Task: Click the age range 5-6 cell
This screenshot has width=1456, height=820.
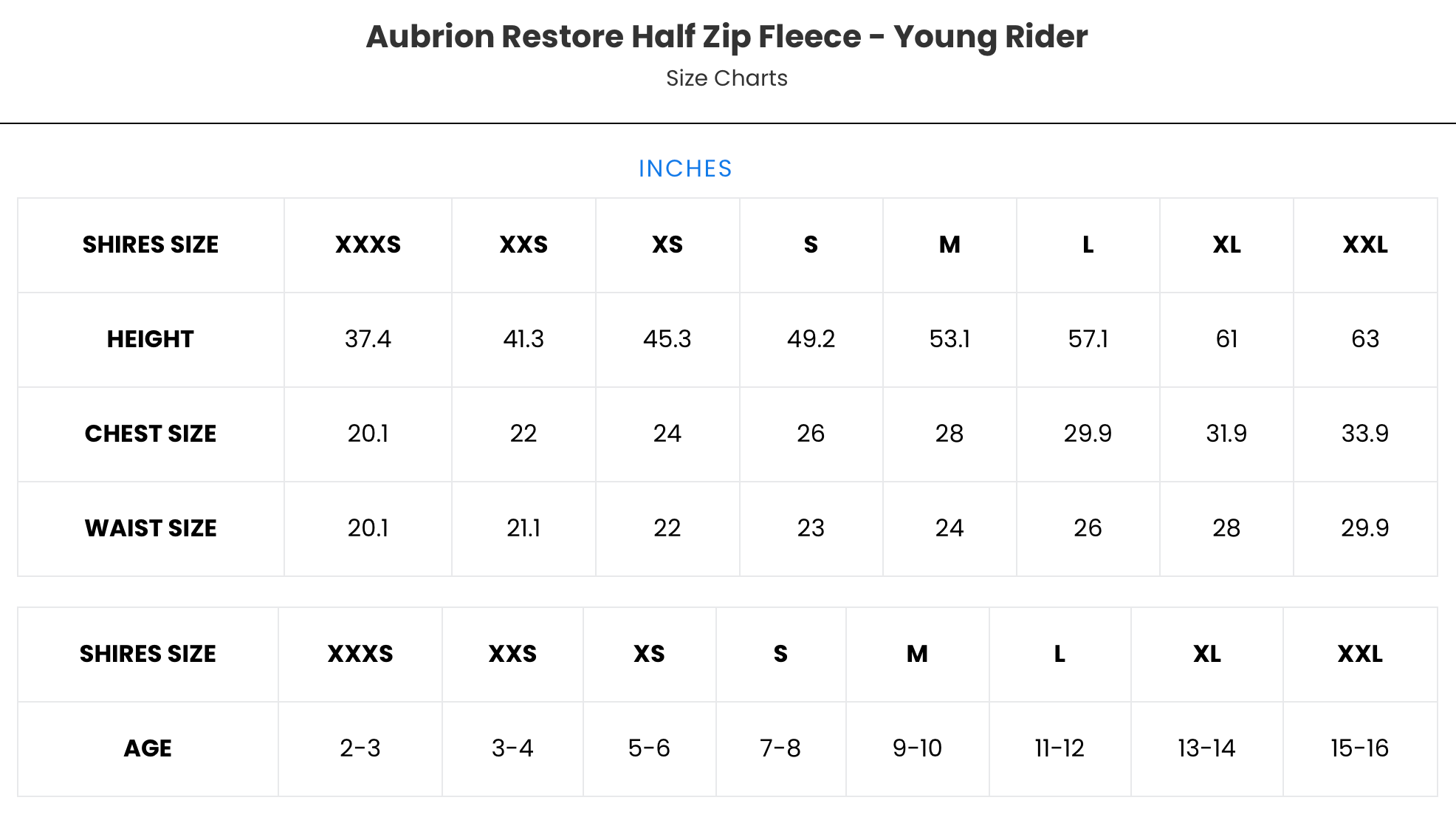Action: click(649, 748)
